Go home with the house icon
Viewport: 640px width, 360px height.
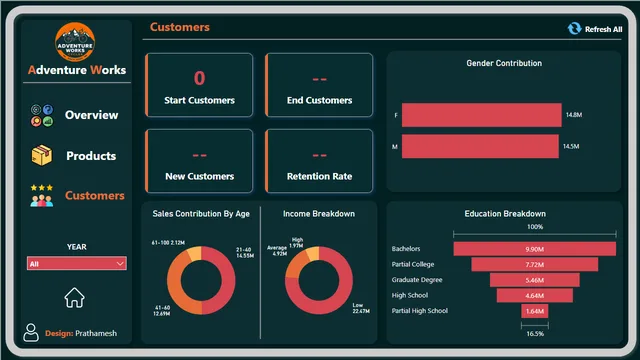tap(74, 298)
